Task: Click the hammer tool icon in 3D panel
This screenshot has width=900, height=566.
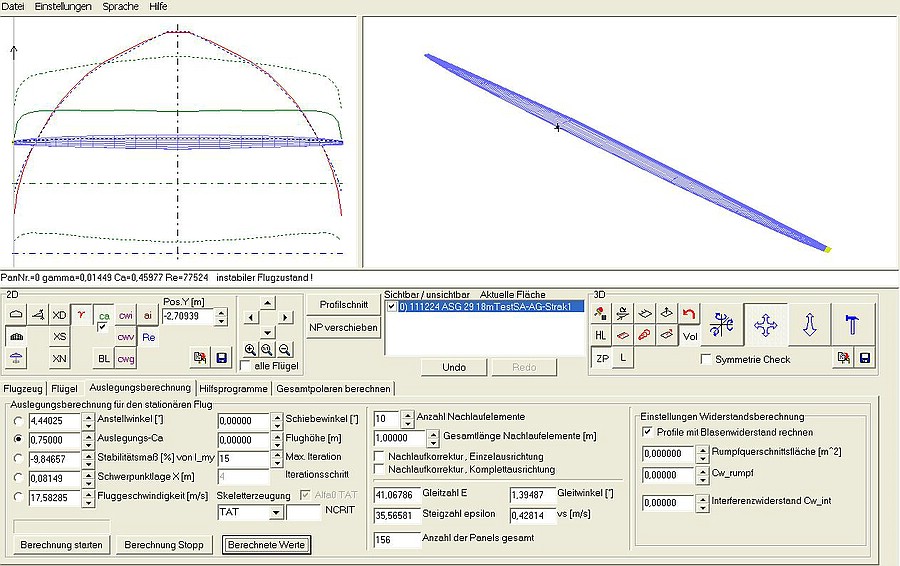Action: pos(853,325)
